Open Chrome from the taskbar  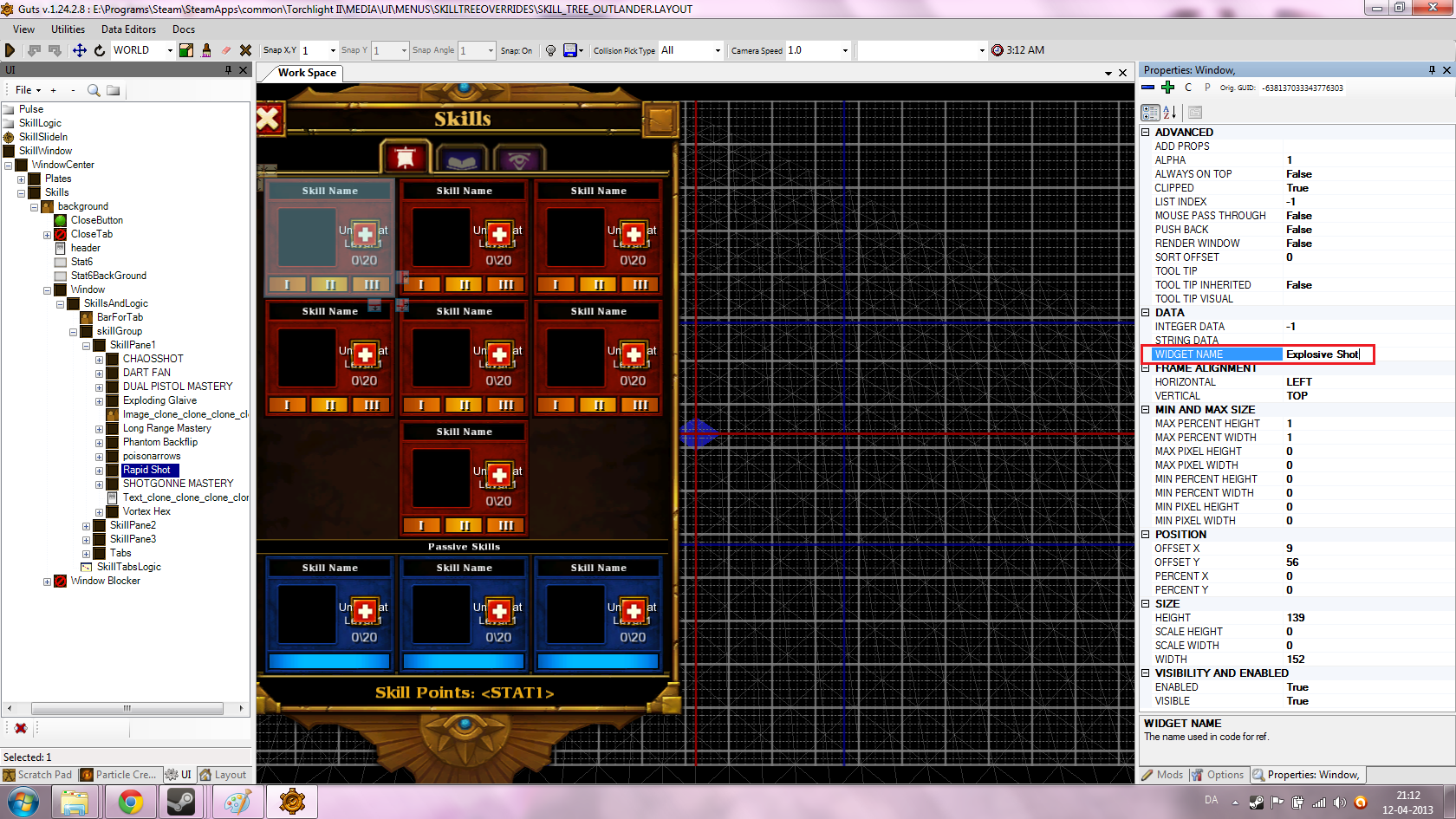[131, 803]
